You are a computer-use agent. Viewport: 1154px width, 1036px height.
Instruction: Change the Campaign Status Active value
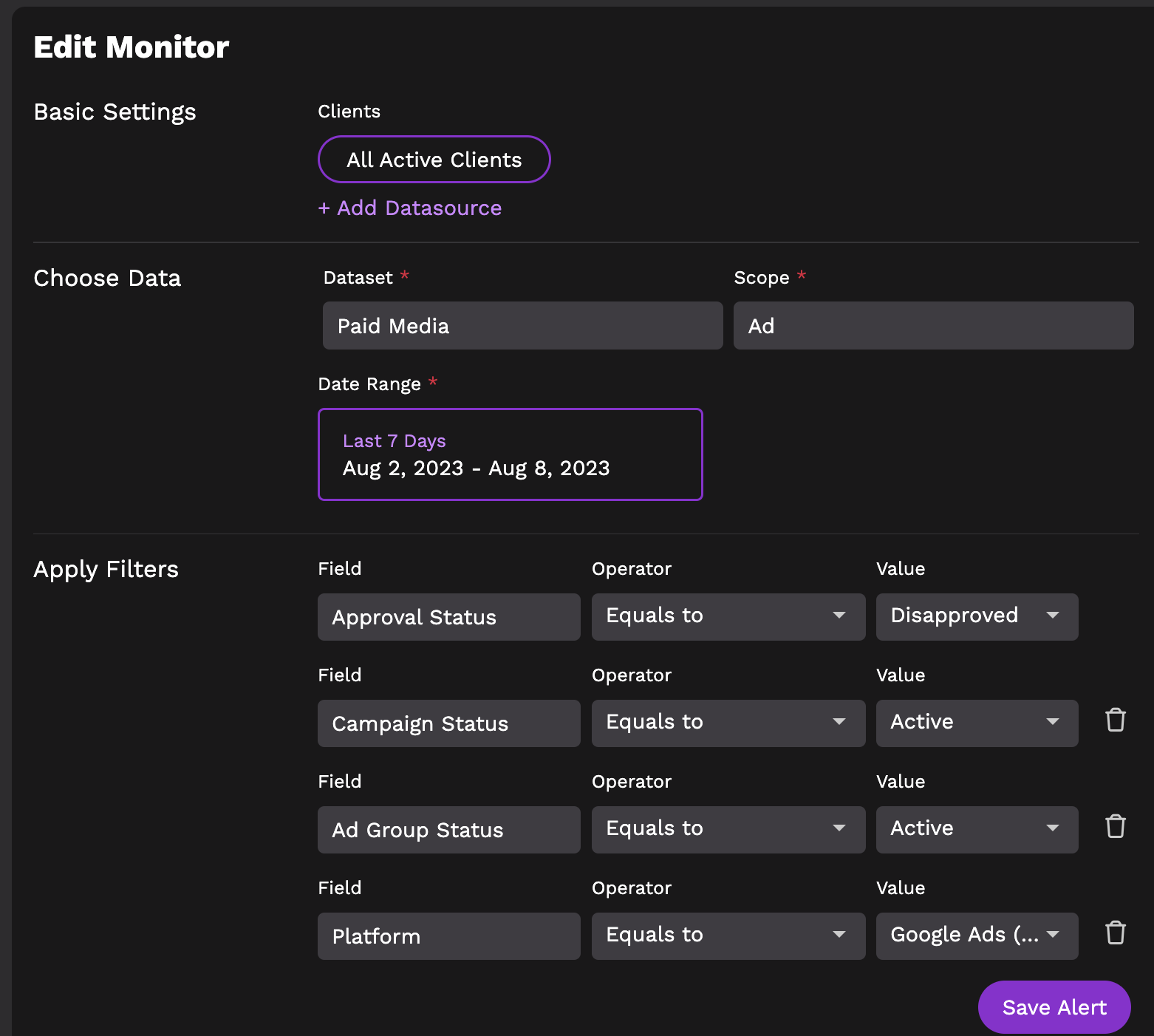pyautogui.click(x=976, y=723)
